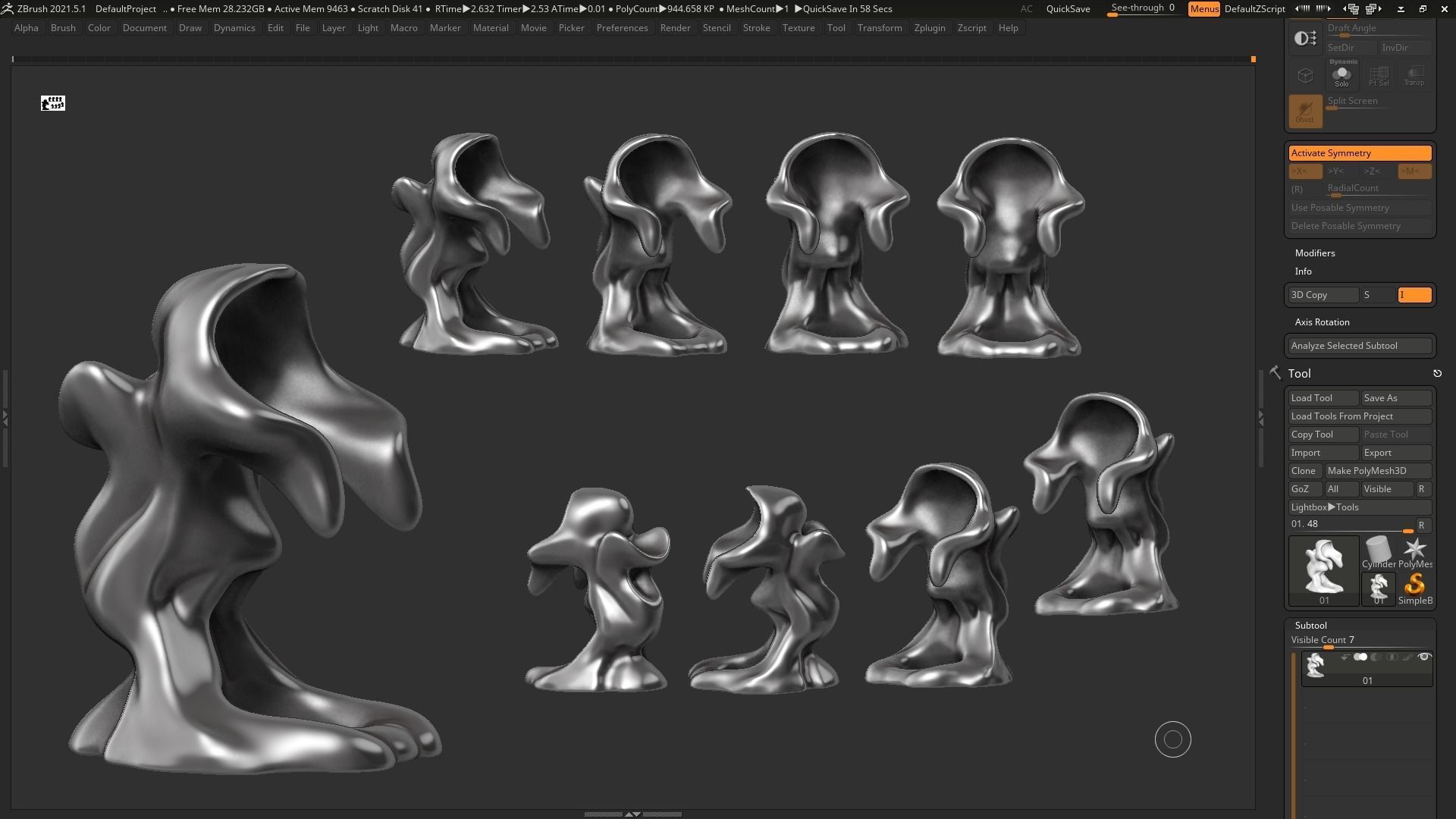Click the Tool palette restore icon
The width and height of the screenshot is (1456, 819).
click(1436, 373)
